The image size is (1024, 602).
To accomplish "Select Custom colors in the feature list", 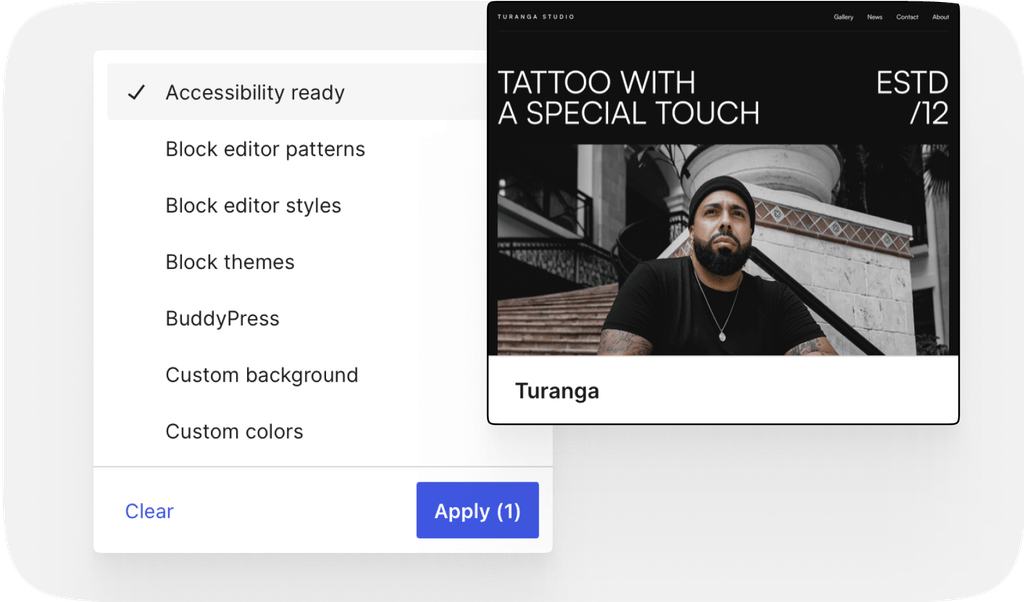I will [234, 432].
